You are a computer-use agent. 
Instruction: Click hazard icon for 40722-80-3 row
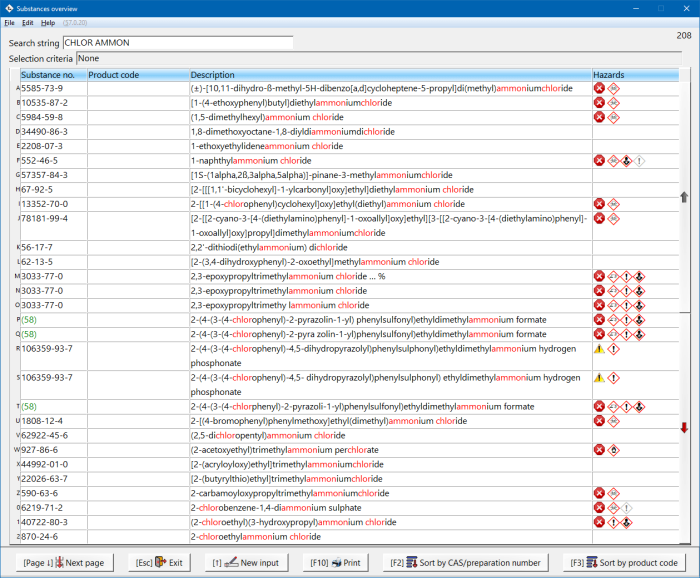click(599, 522)
